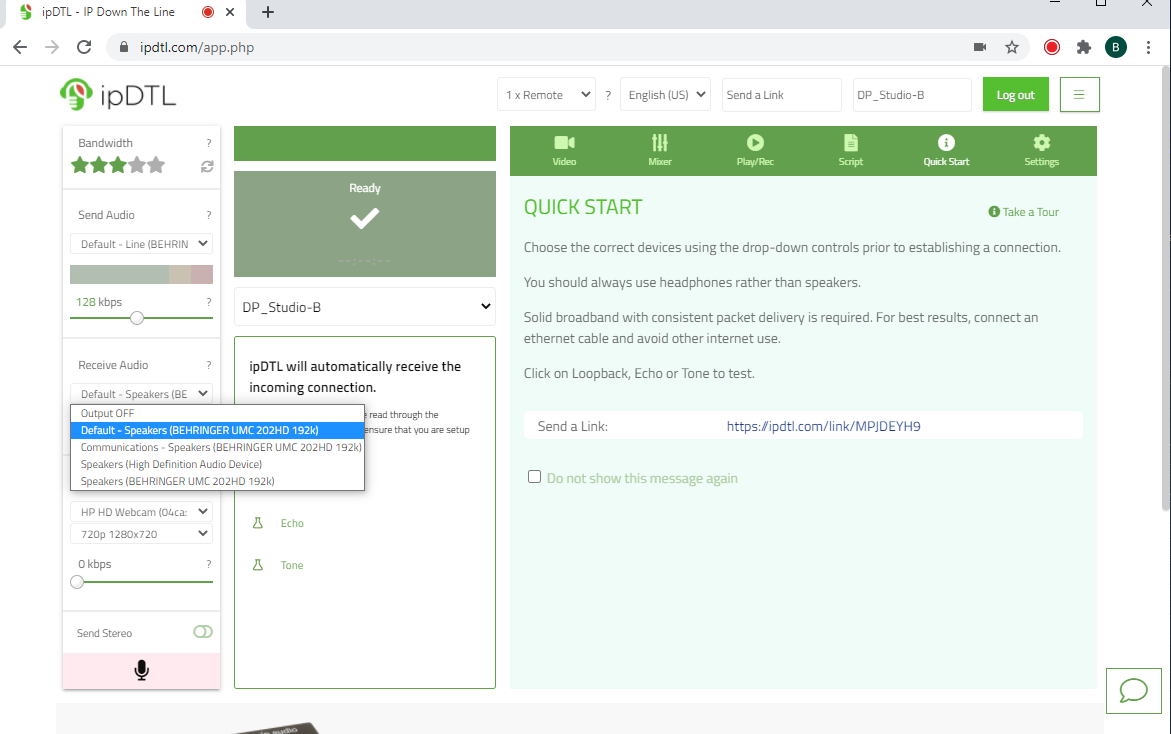Click the Receive Audio help question mark
This screenshot has height=734, width=1171.
point(208,365)
